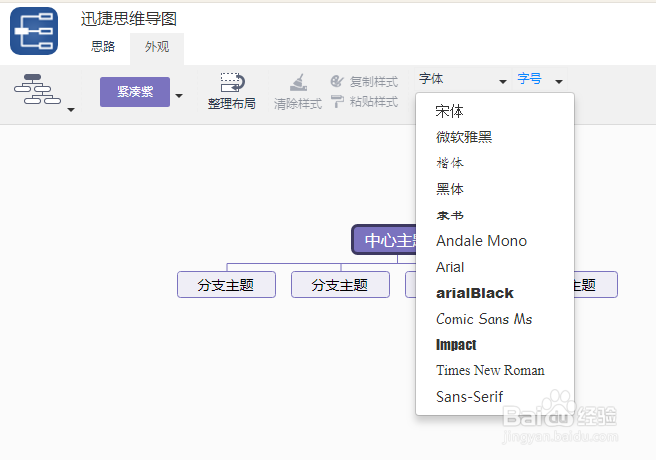656x460 pixels.
Task: Click the 清除样式 clear style icon
Action: (x=298, y=83)
